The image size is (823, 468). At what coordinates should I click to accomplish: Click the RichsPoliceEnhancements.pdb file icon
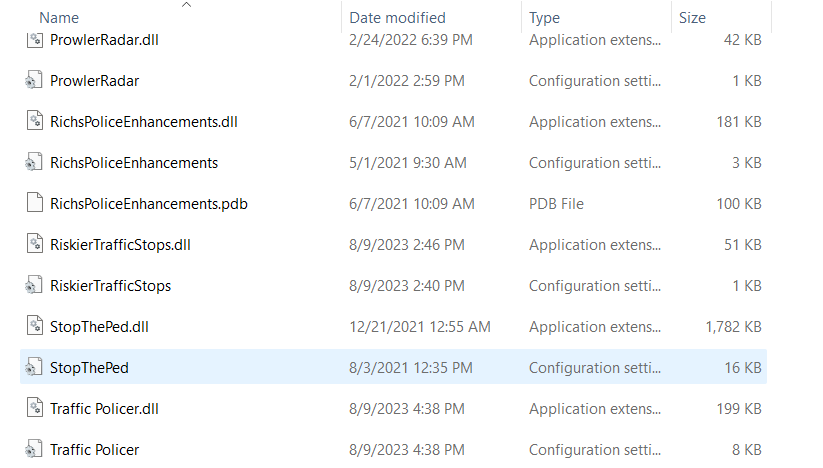[x=34, y=204]
